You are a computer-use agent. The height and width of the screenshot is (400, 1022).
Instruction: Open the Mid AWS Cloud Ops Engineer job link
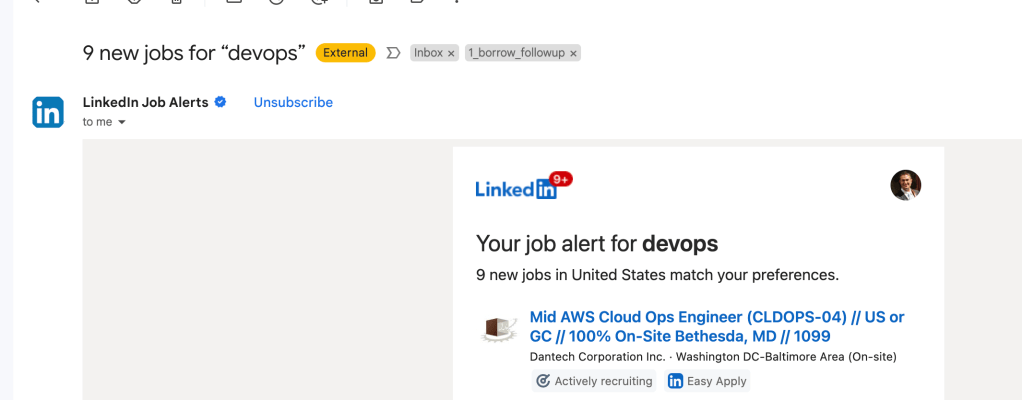717,327
